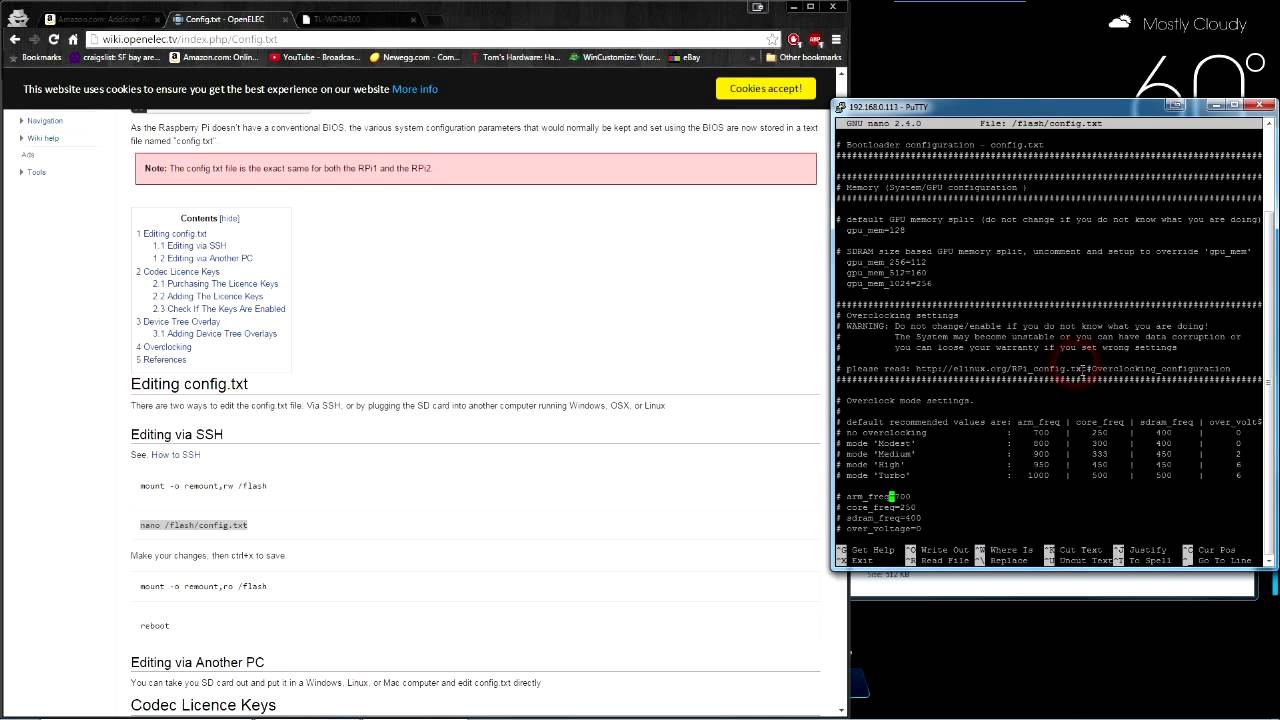Jump to 2.2 Adding The Licence Keys

(208, 296)
